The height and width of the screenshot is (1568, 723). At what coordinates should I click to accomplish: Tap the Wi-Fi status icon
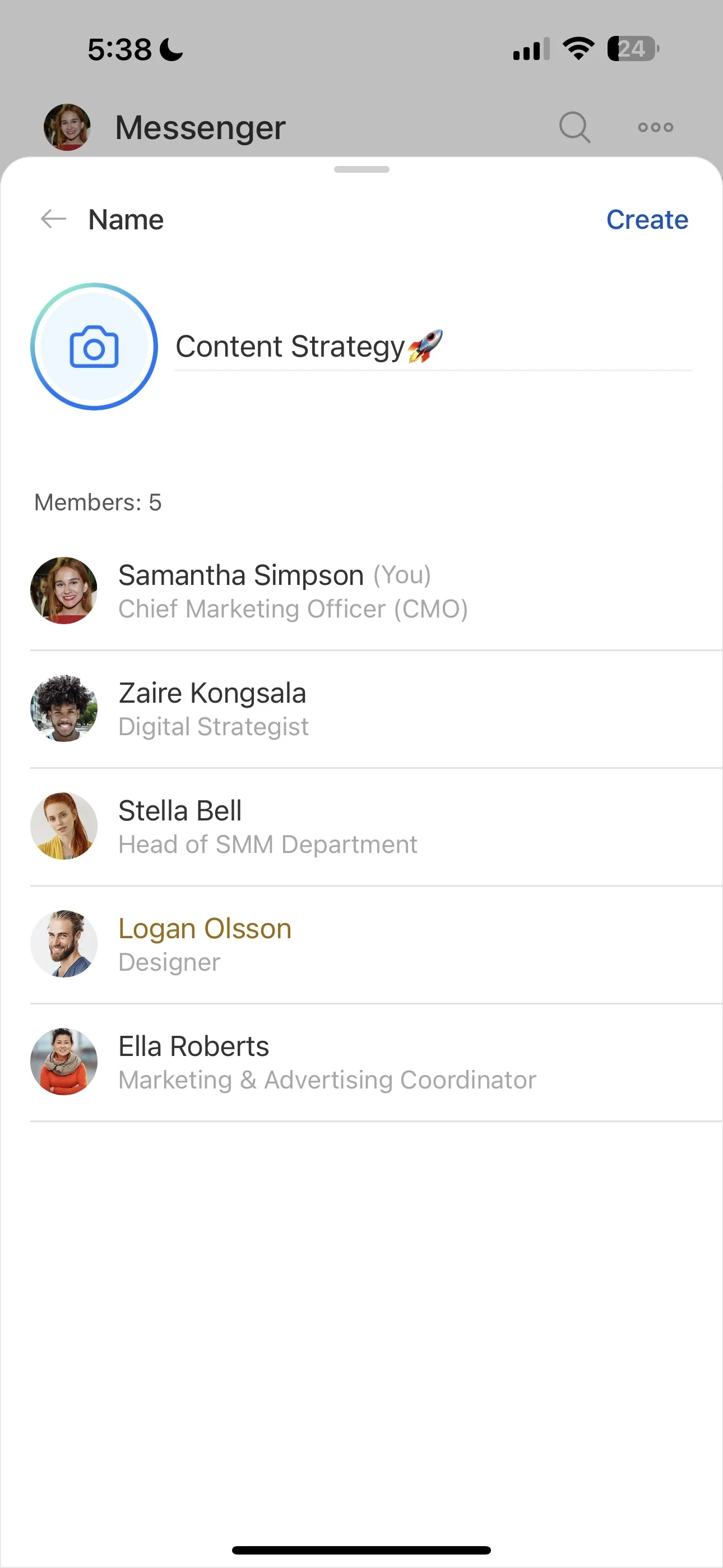tap(579, 49)
